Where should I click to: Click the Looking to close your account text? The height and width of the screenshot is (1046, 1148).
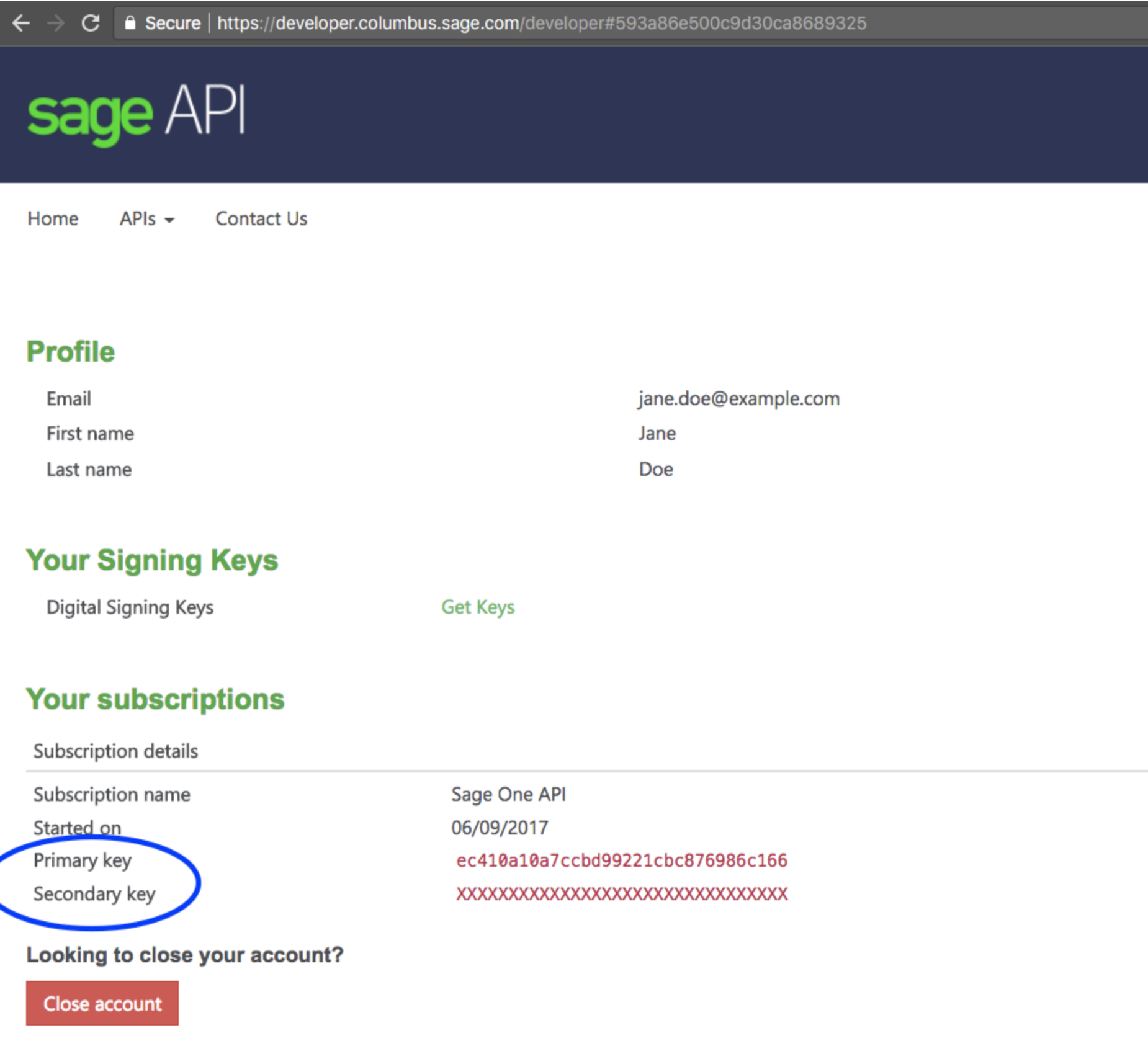click(x=185, y=954)
